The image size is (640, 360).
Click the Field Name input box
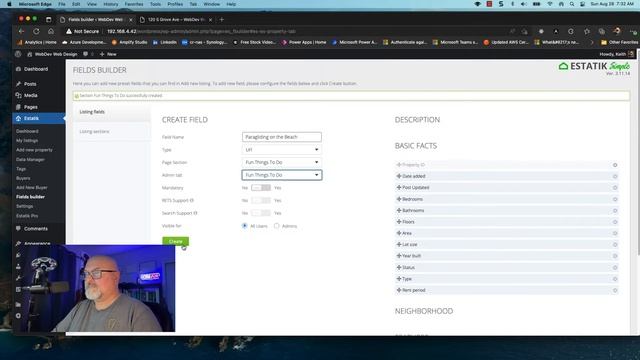282,137
